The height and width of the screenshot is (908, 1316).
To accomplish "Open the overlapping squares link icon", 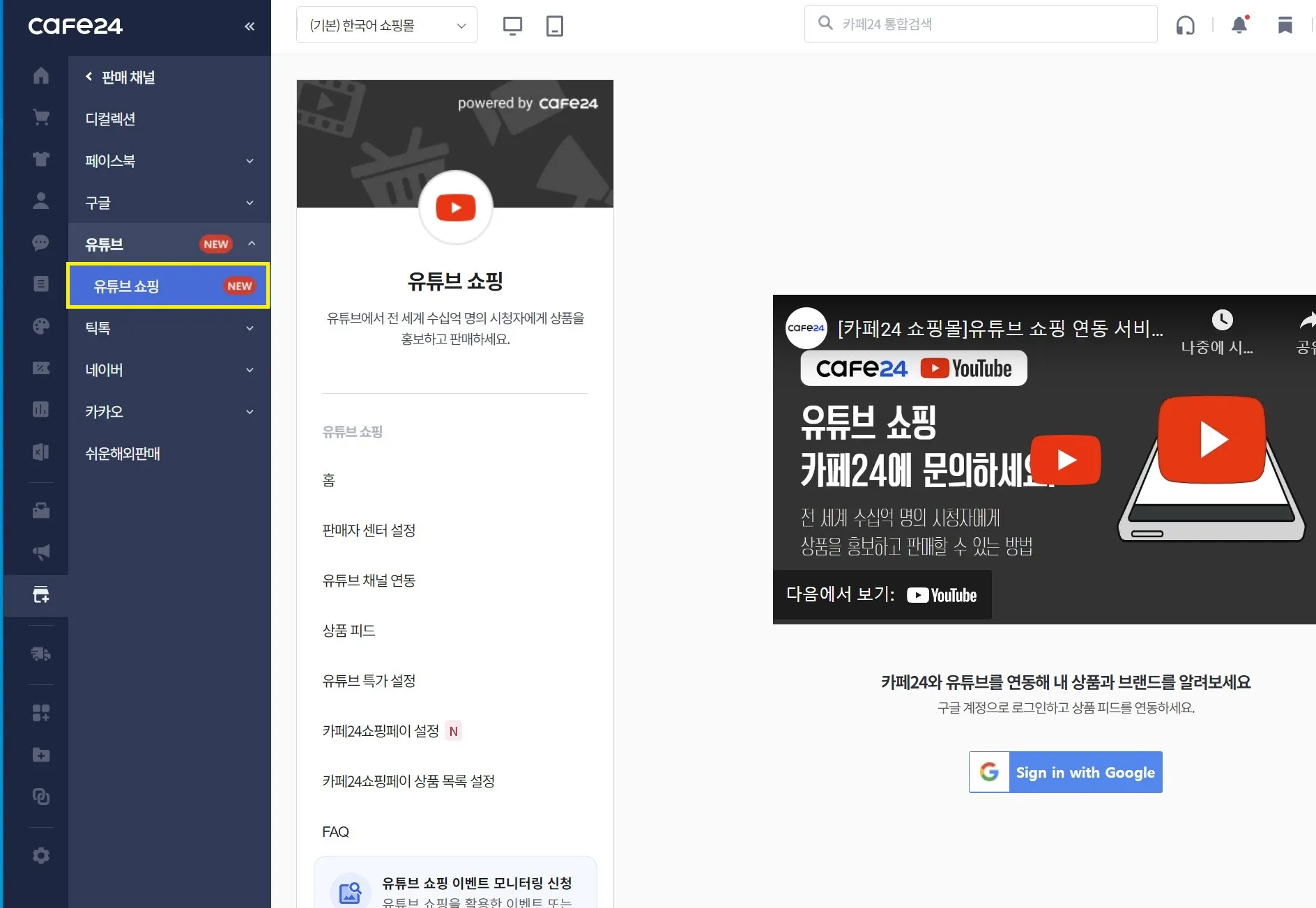I will pos(41,797).
